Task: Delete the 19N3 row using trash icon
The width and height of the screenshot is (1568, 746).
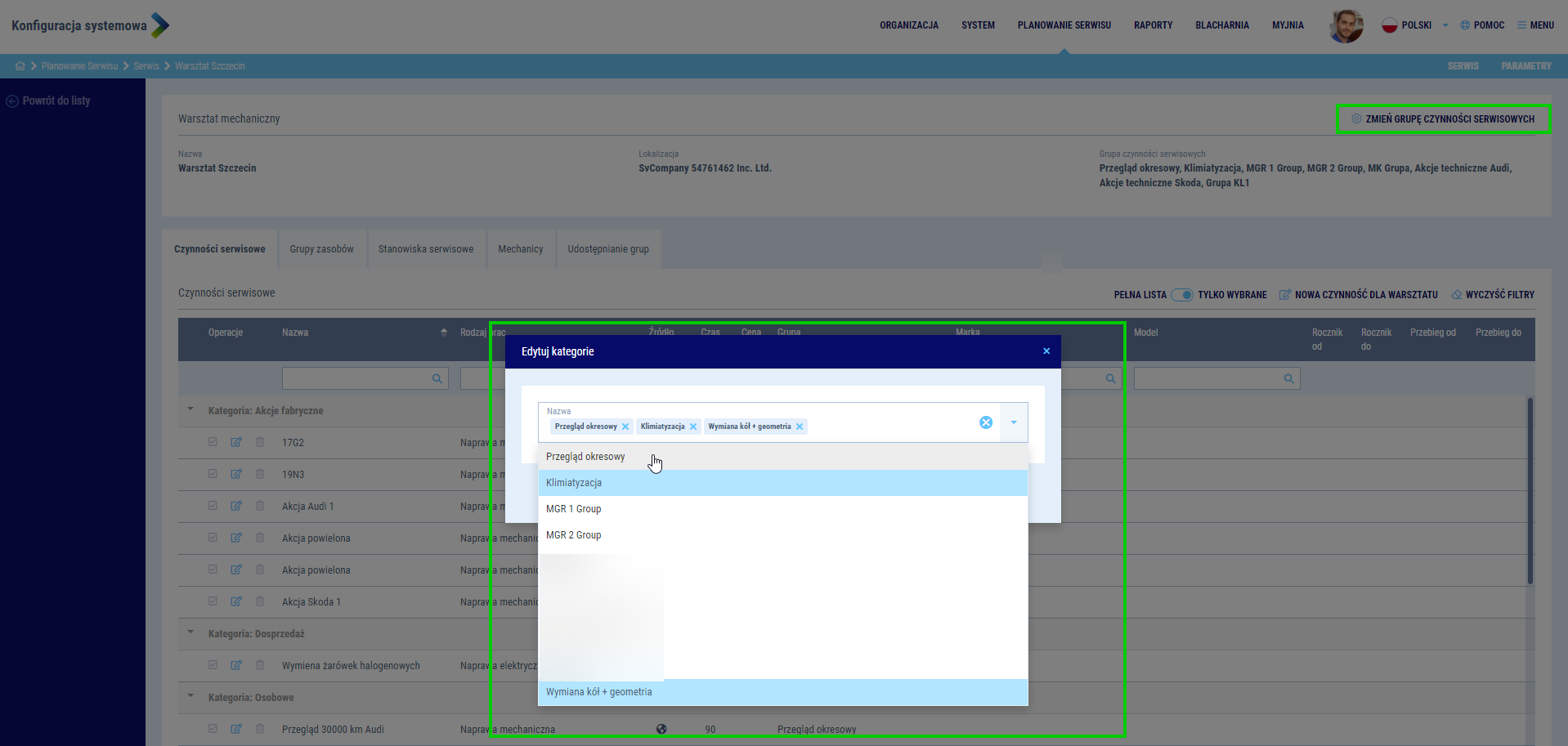Action: [x=260, y=474]
